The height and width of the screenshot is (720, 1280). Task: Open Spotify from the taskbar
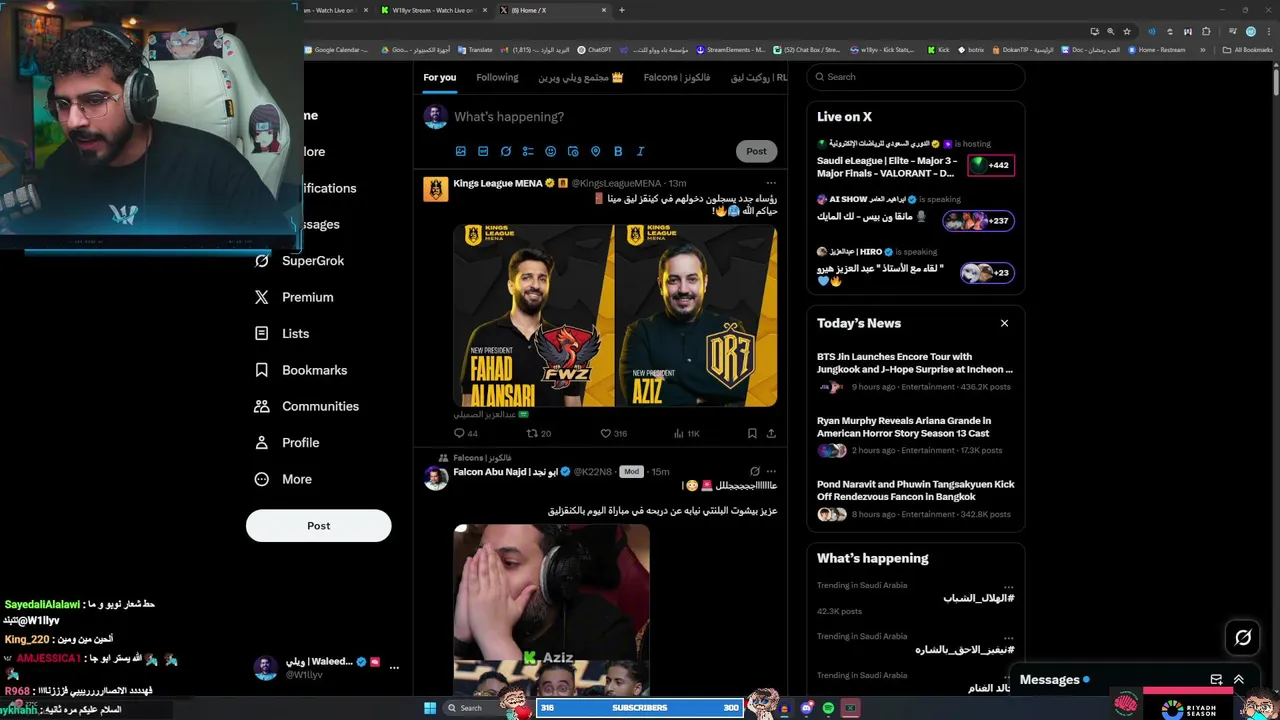pyautogui.click(x=829, y=708)
